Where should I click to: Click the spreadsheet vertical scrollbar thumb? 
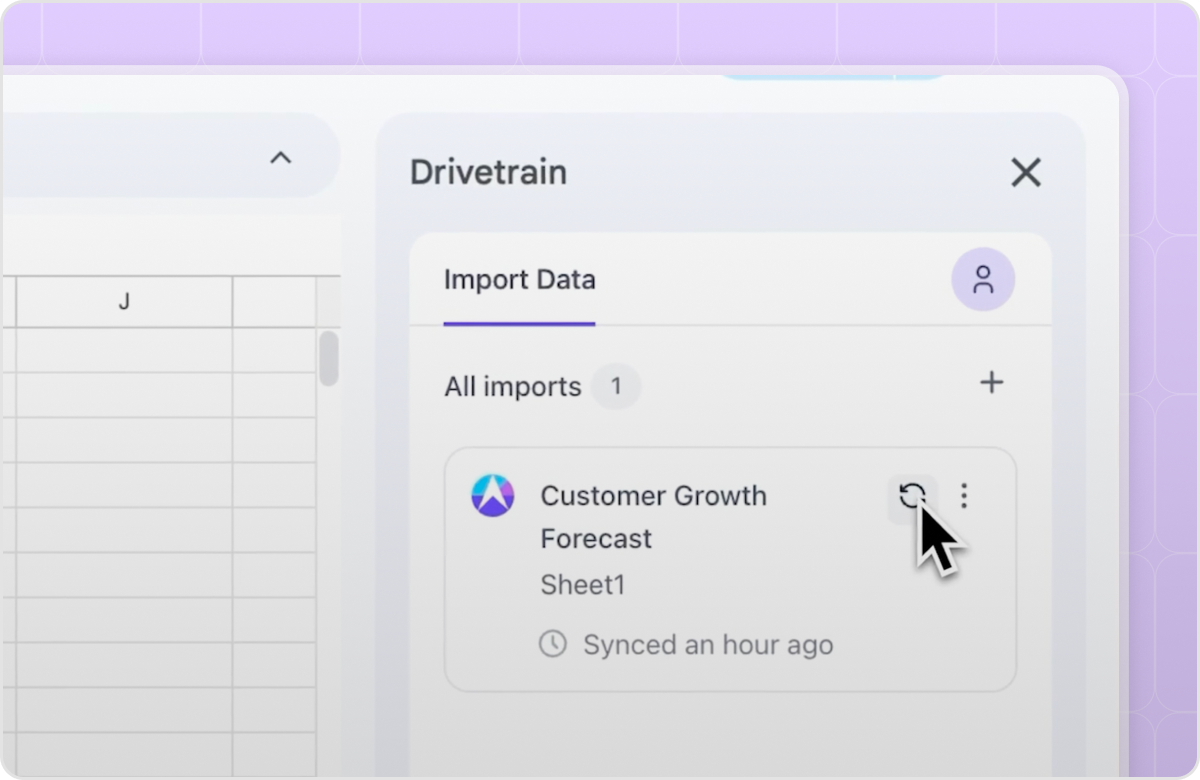coord(328,358)
